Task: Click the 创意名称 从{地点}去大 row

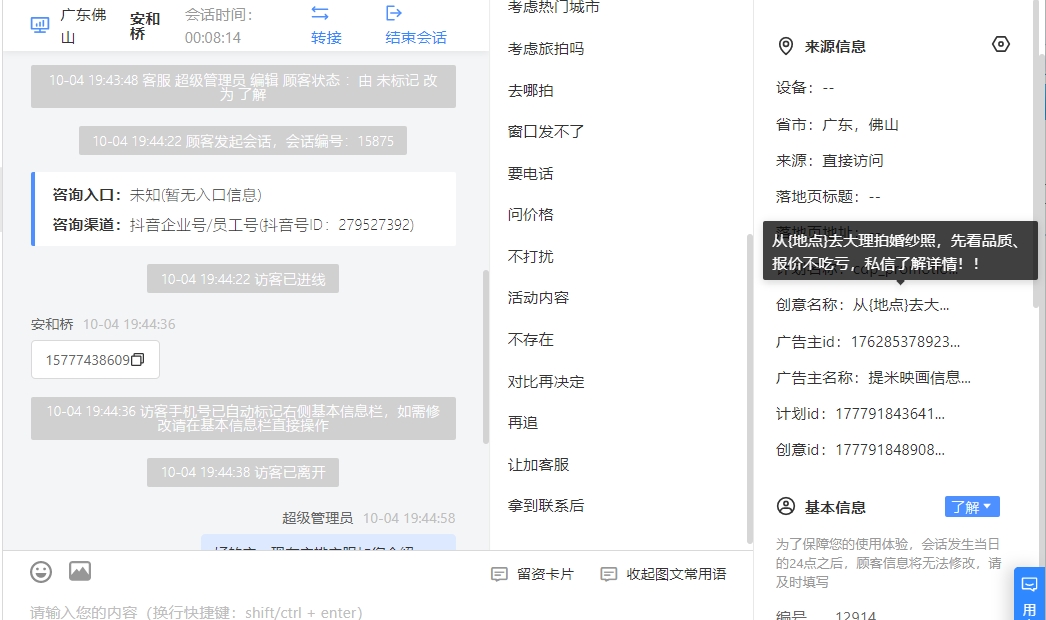Action: (862, 305)
